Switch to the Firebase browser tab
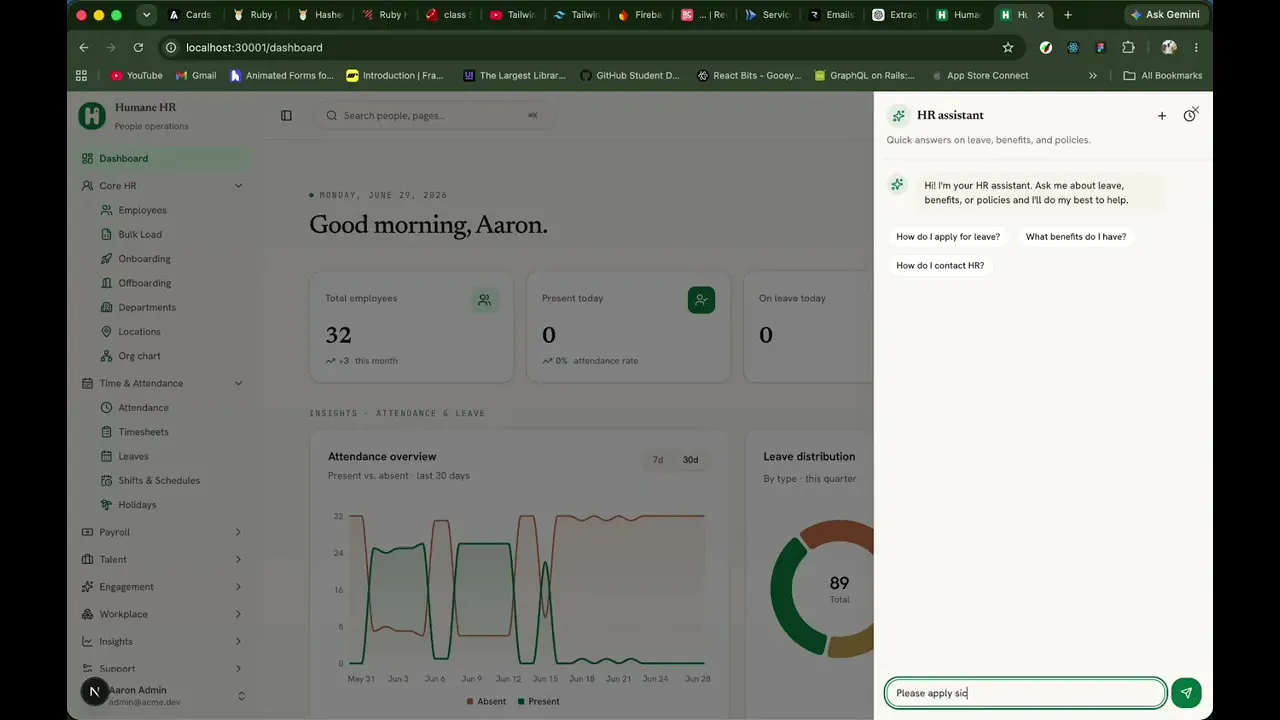 coord(640,15)
